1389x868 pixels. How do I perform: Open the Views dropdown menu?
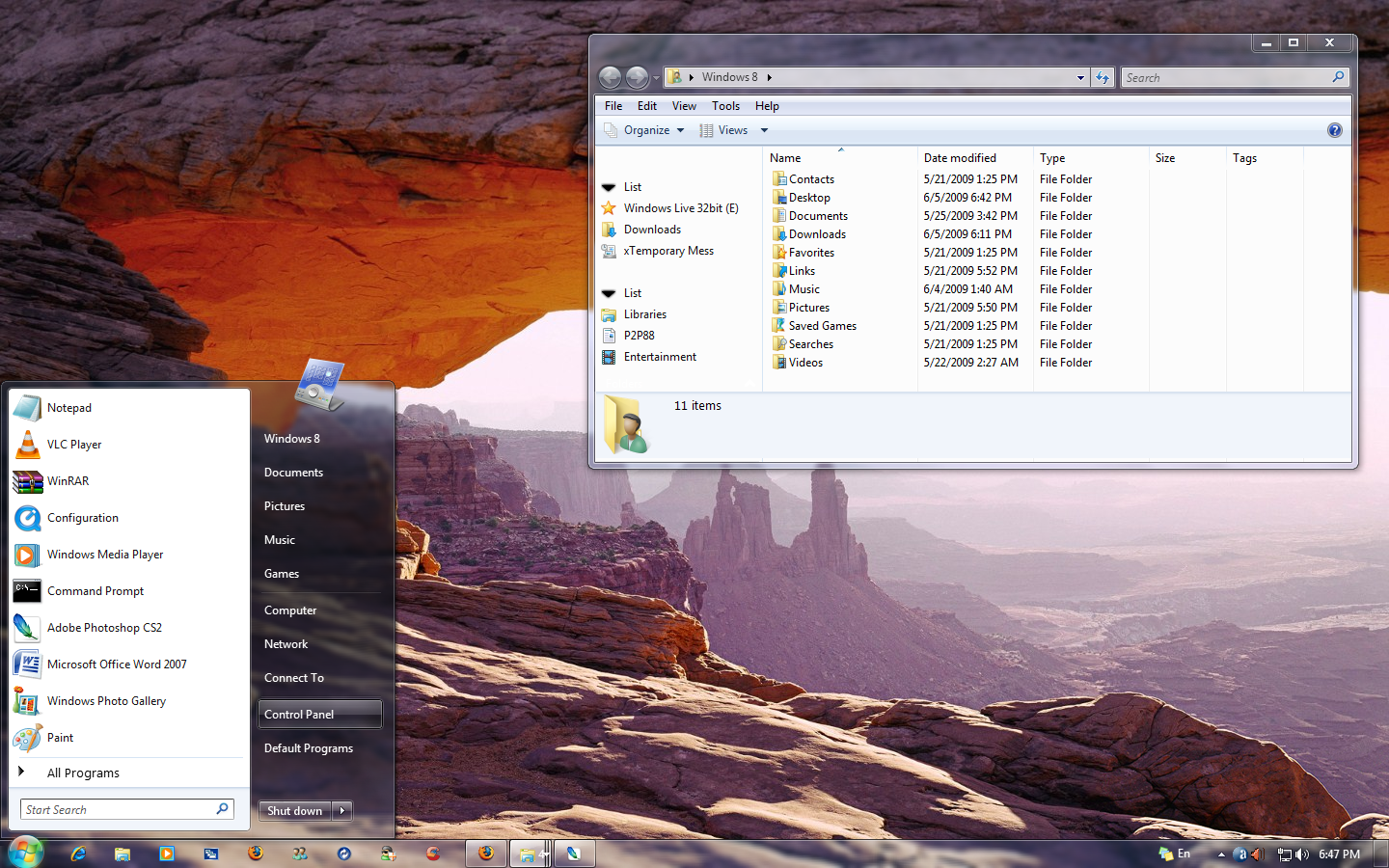click(x=733, y=129)
